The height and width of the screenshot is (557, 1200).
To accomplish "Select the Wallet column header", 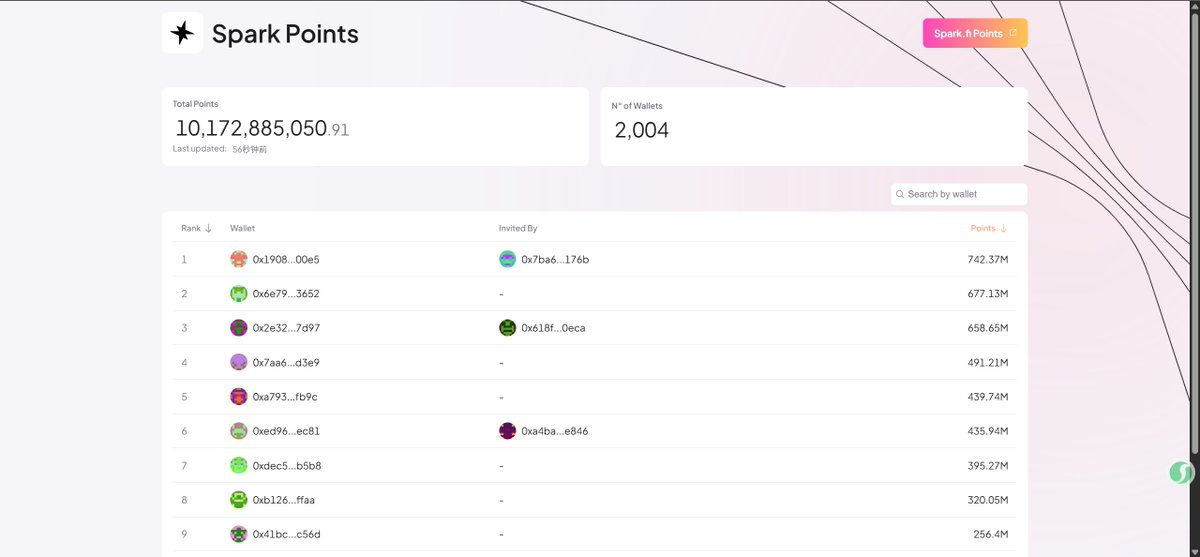I will coord(242,228).
